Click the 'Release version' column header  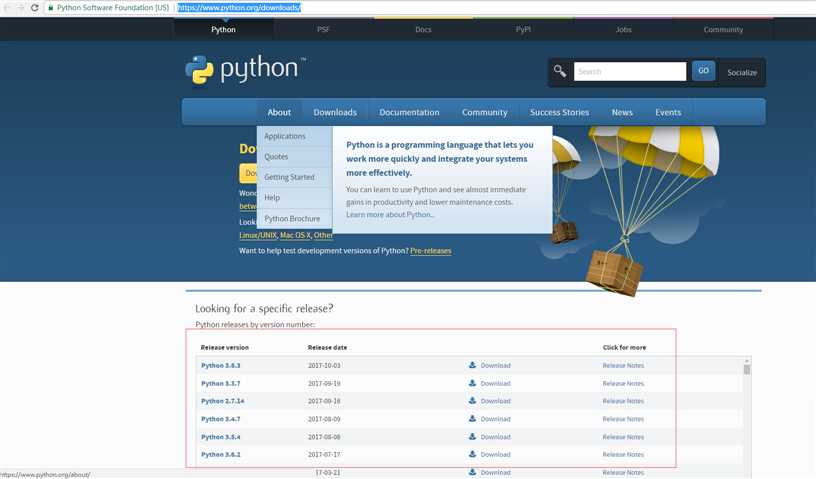tap(224, 347)
